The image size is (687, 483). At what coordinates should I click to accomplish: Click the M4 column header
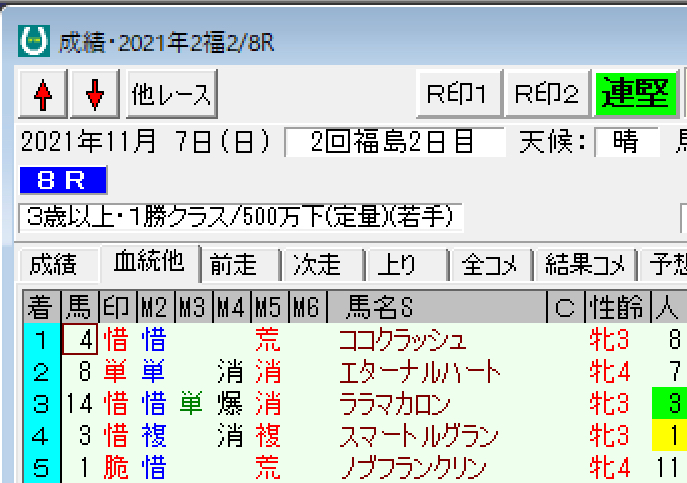[232, 307]
